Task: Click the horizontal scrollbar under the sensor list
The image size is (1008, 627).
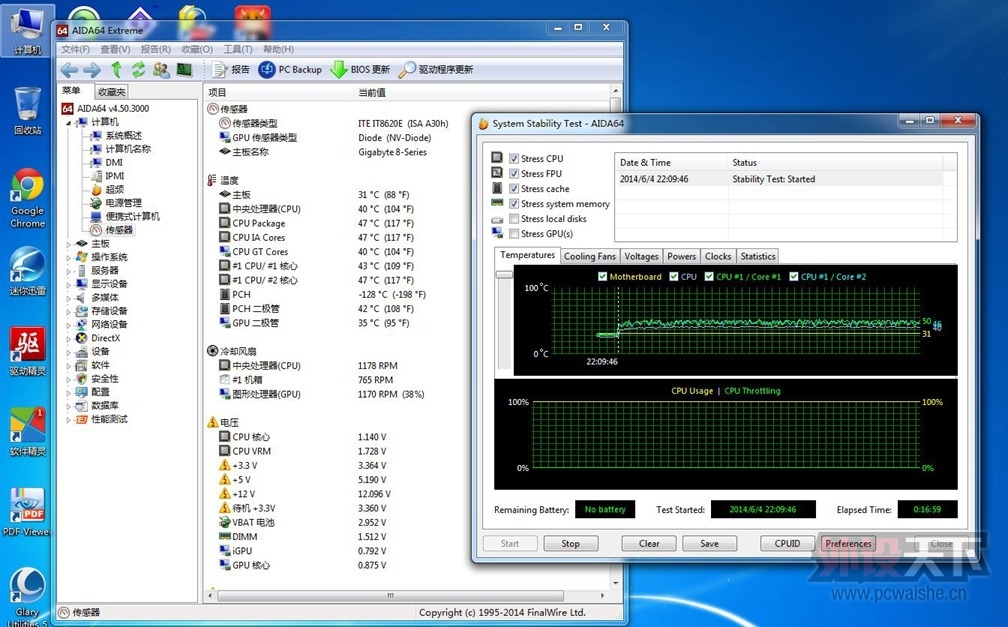Action: (390, 595)
